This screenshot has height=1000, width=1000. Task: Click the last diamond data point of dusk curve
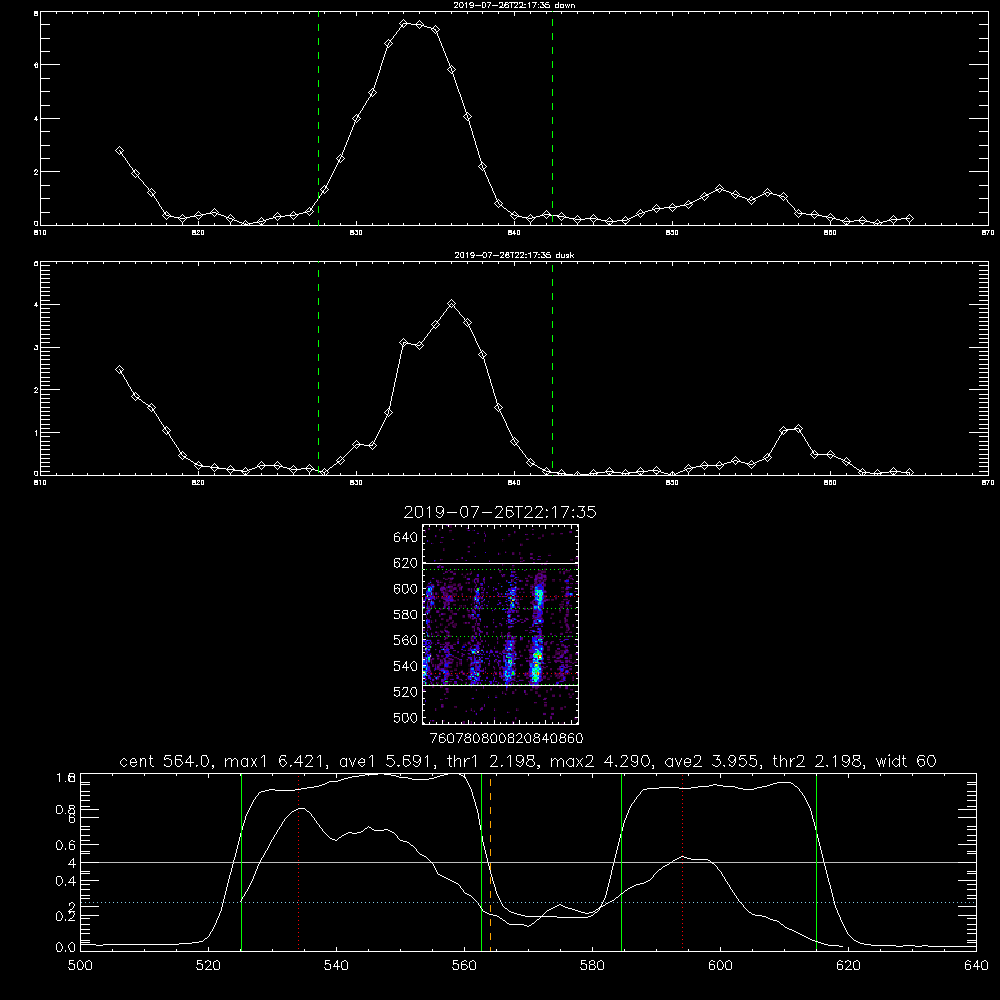click(x=909, y=473)
